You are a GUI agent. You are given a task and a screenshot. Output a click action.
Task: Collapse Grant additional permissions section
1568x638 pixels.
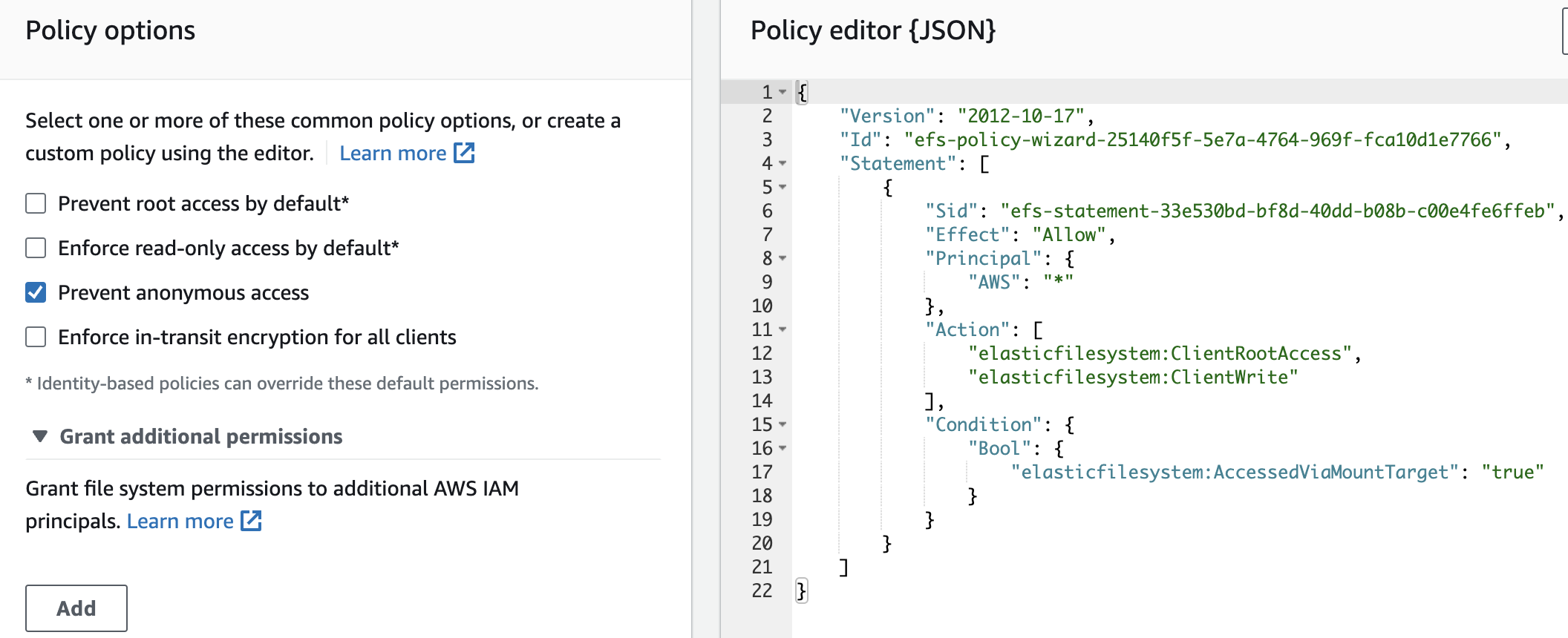point(41,436)
